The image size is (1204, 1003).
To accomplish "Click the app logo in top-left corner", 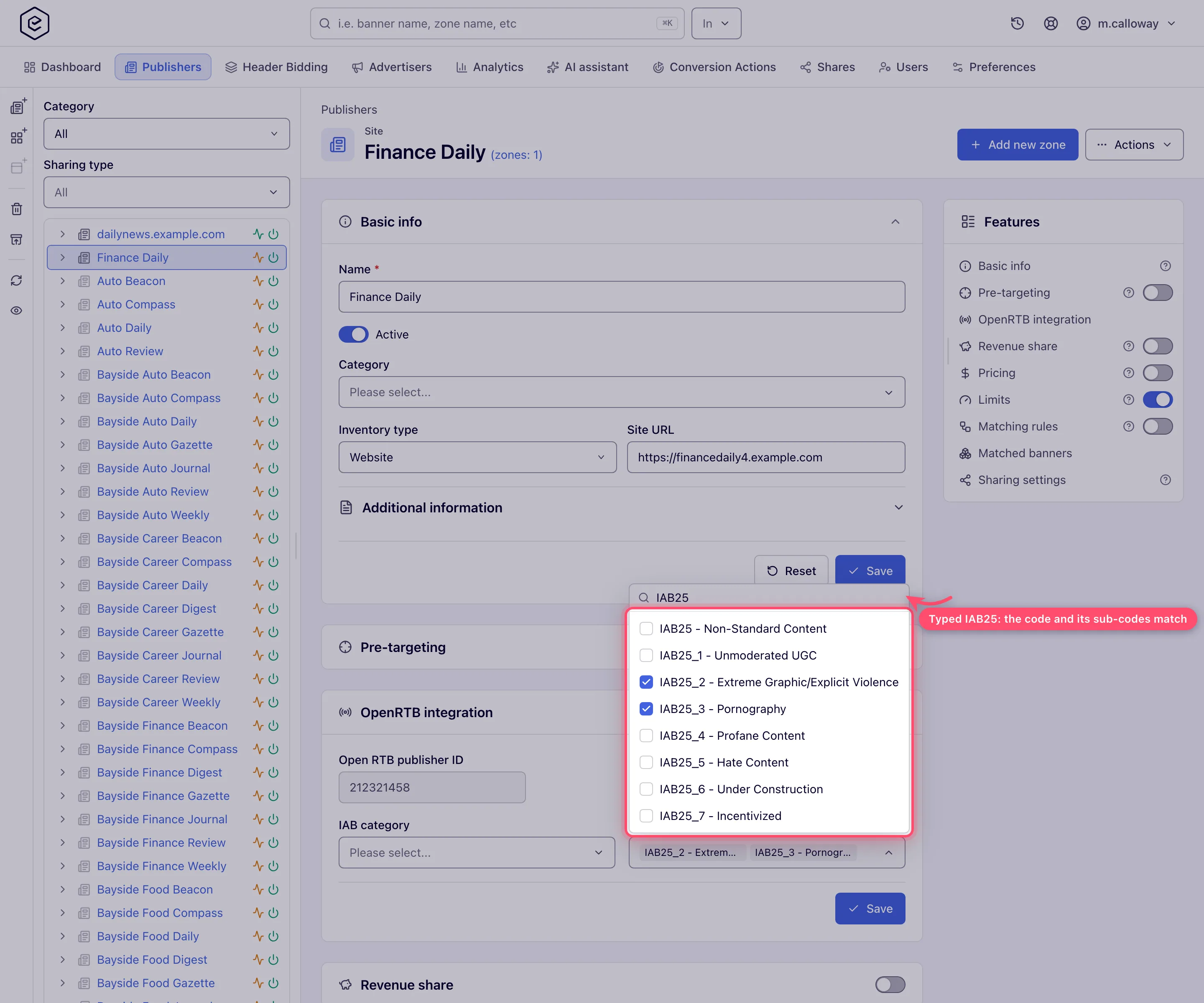I will [34, 23].
